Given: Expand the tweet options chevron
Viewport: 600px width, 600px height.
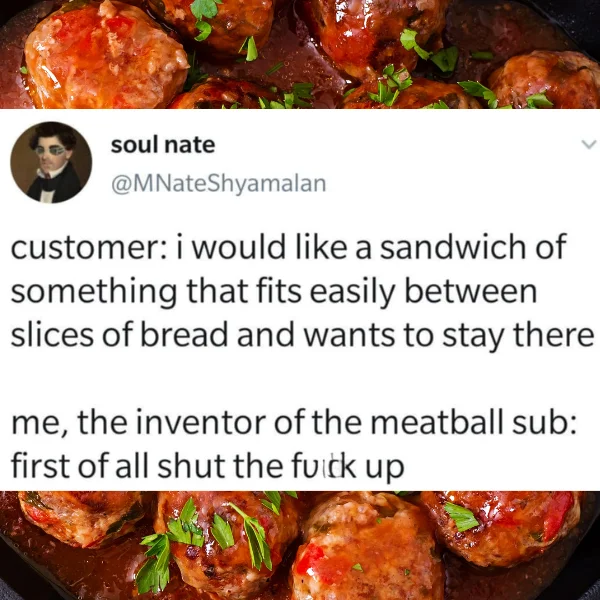Looking at the screenshot, I should [589, 145].
